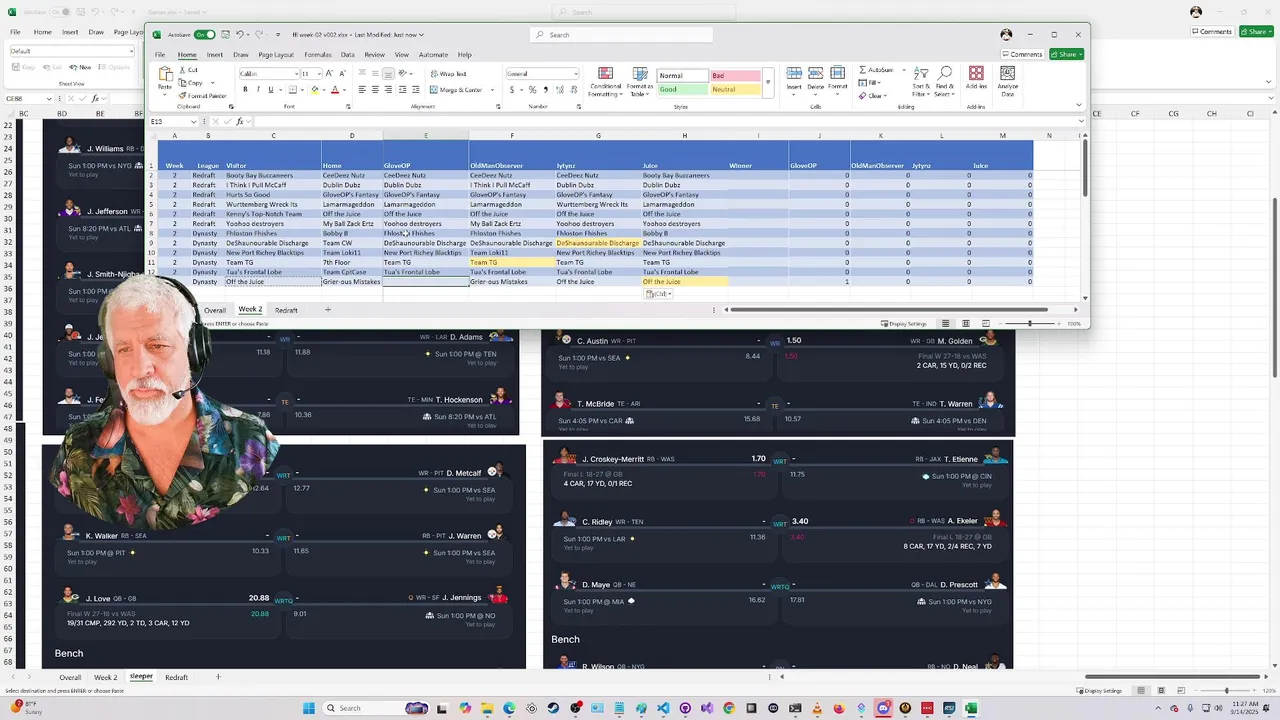1280x720 pixels.
Task: Click the Format Painter brush
Action: point(183,96)
